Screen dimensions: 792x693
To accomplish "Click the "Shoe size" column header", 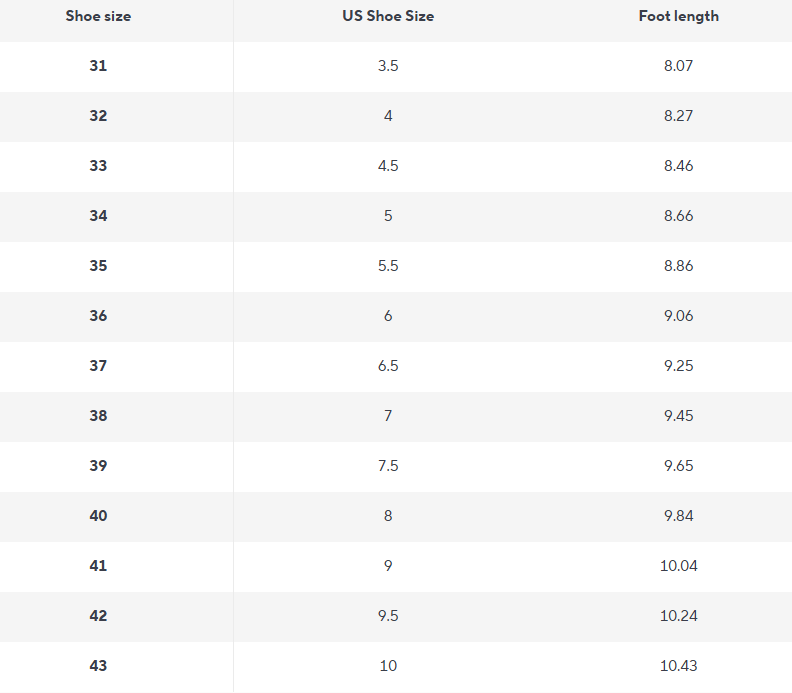I will [x=98, y=16].
